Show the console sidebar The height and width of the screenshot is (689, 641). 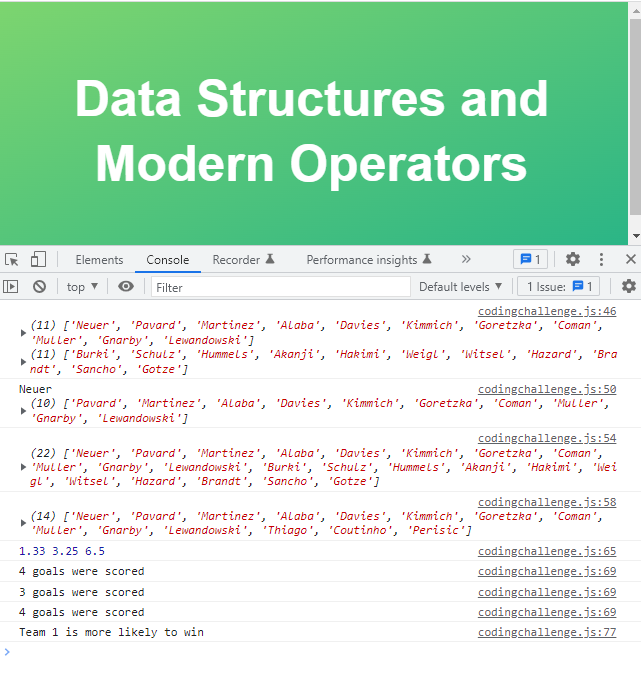click(11, 287)
